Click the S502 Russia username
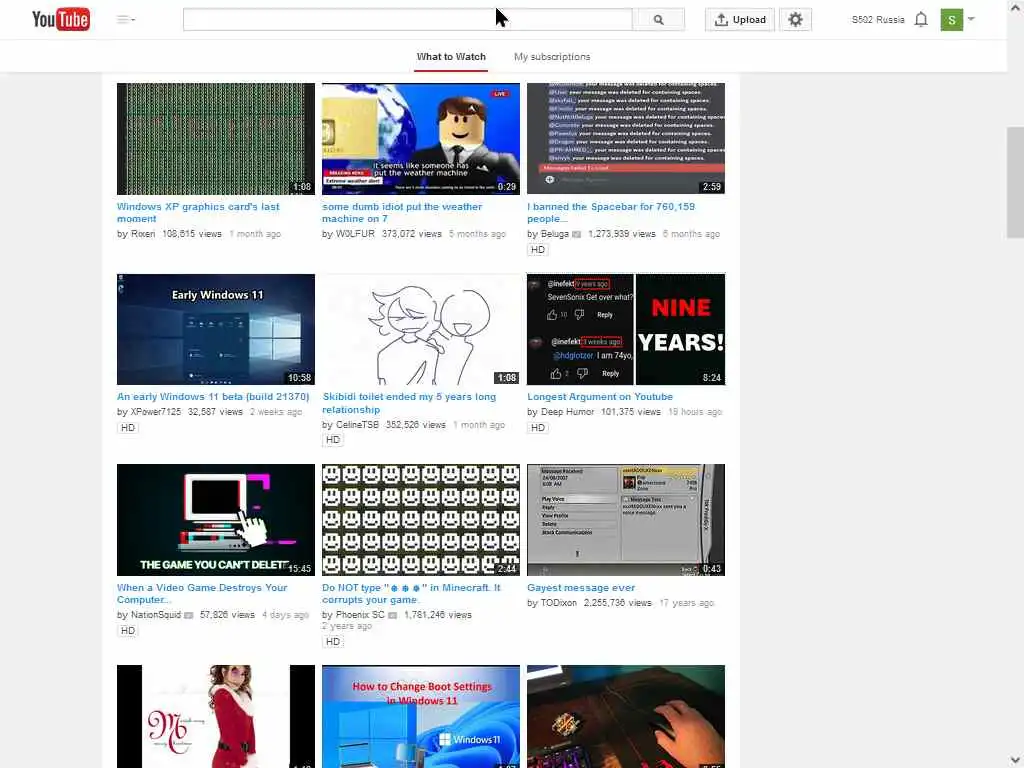The height and width of the screenshot is (768, 1024). point(878,20)
